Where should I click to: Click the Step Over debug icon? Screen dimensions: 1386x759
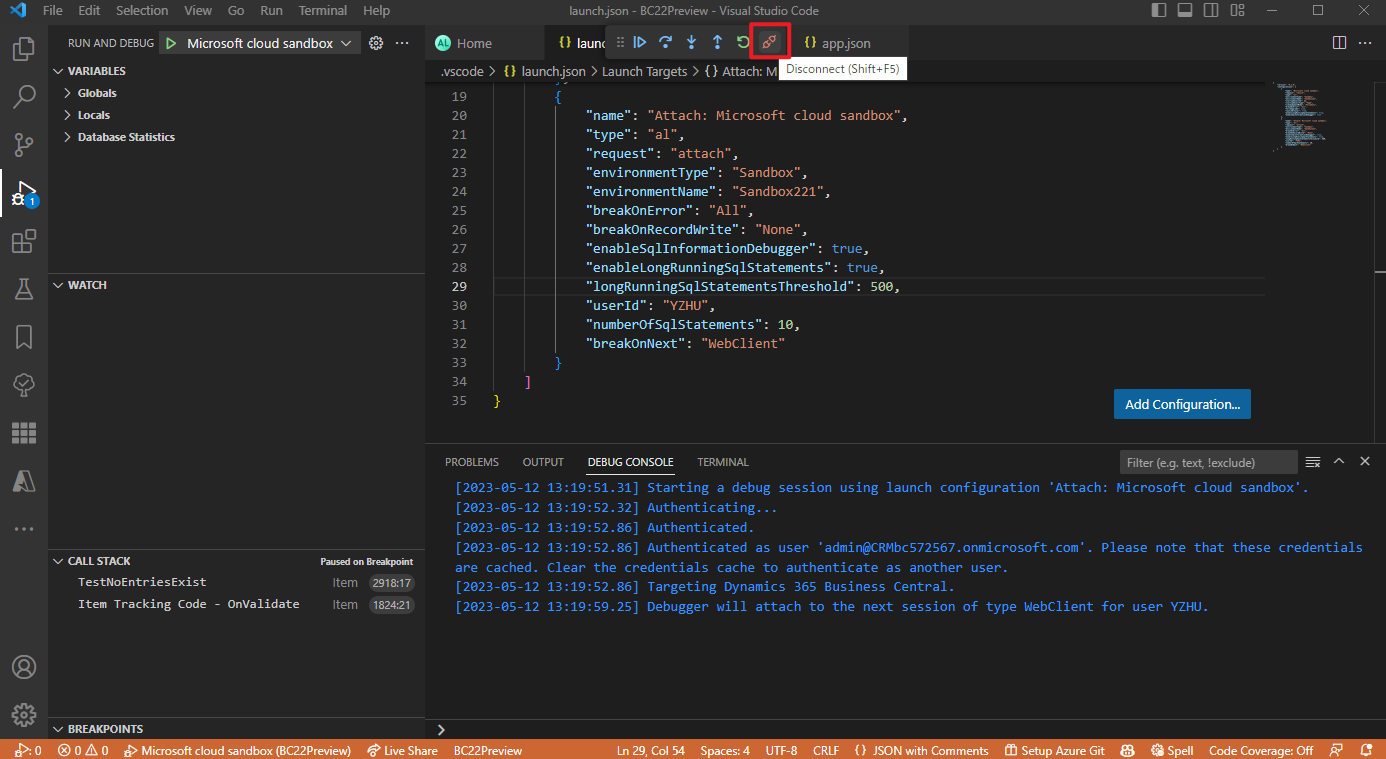[665, 42]
